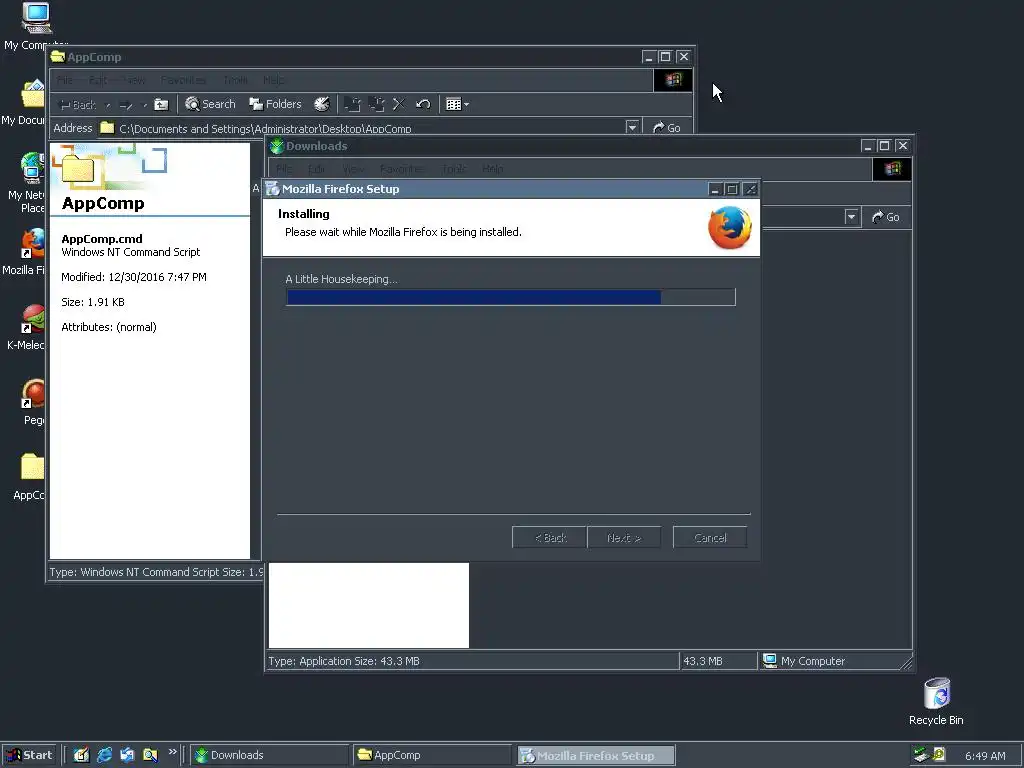Open Edit menu in AppComp window
Viewport: 1024px width, 768px height.
pyautogui.click(x=98, y=80)
